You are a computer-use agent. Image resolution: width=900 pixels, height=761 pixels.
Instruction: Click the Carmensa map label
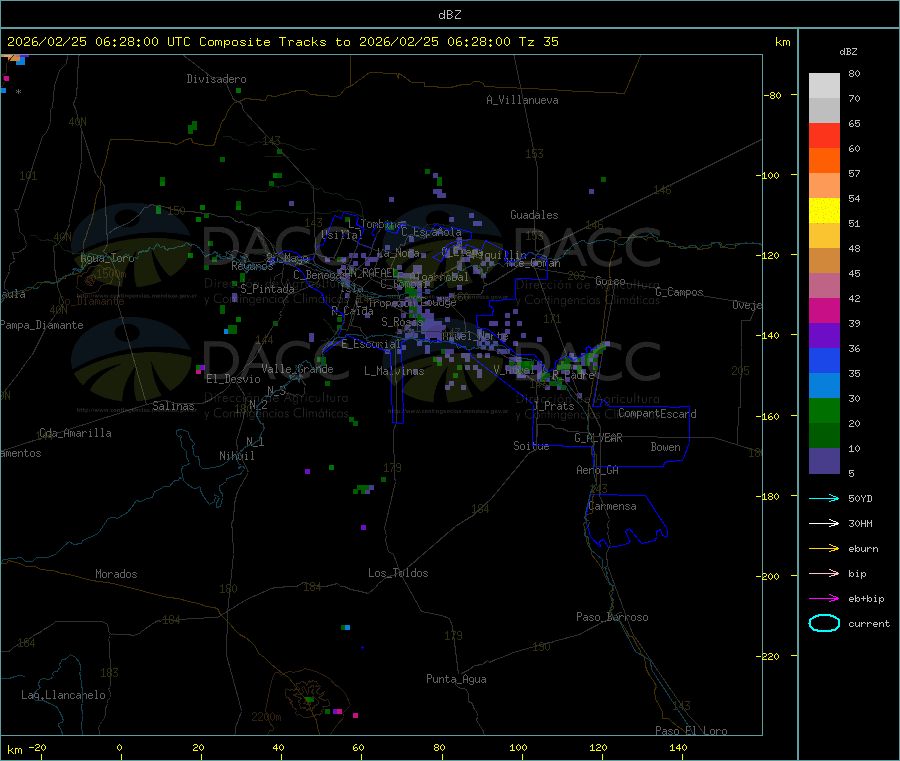click(612, 506)
